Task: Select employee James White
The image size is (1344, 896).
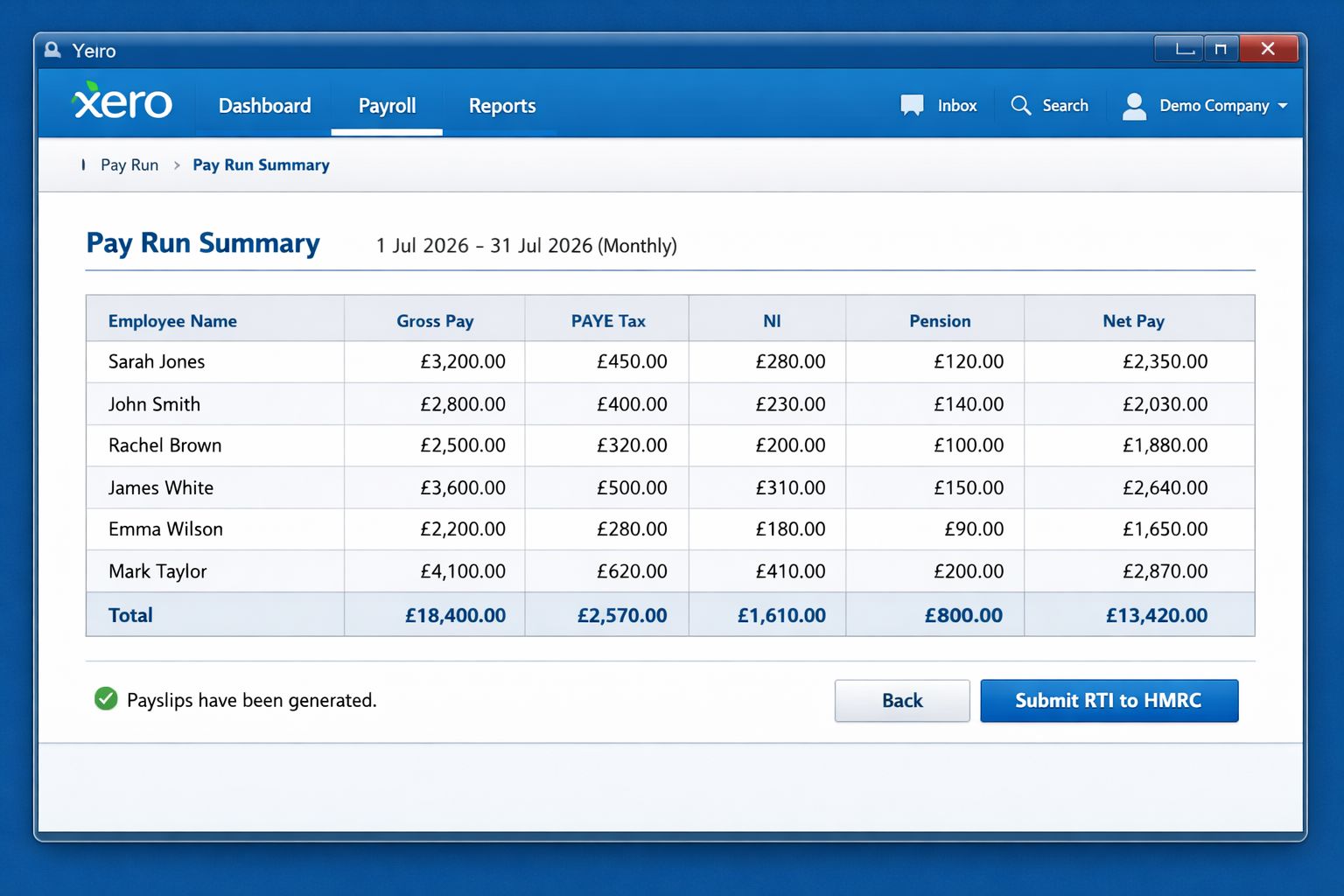Action: (x=160, y=487)
